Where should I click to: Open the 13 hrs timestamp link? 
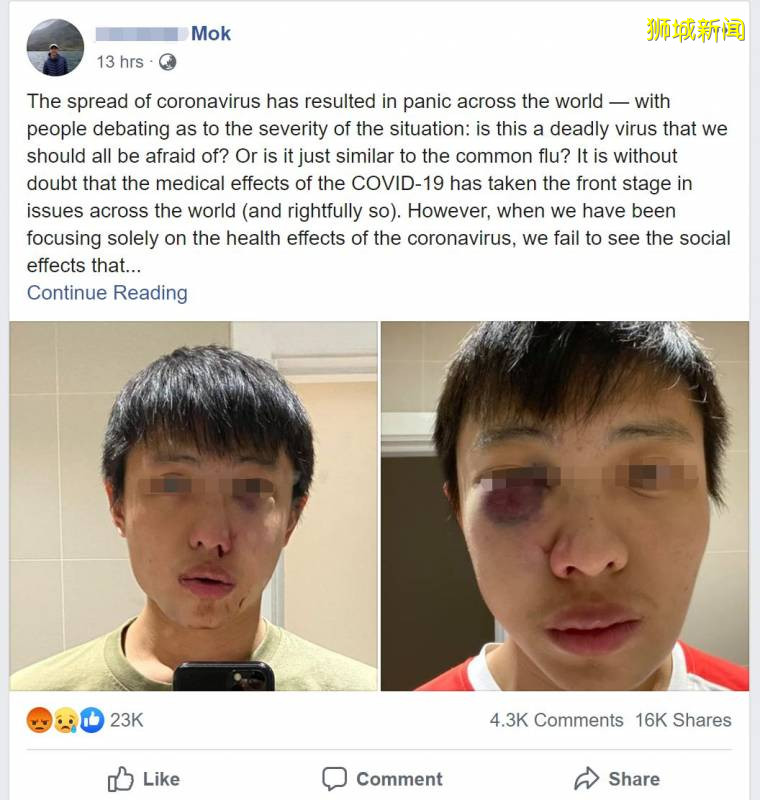(120, 62)
